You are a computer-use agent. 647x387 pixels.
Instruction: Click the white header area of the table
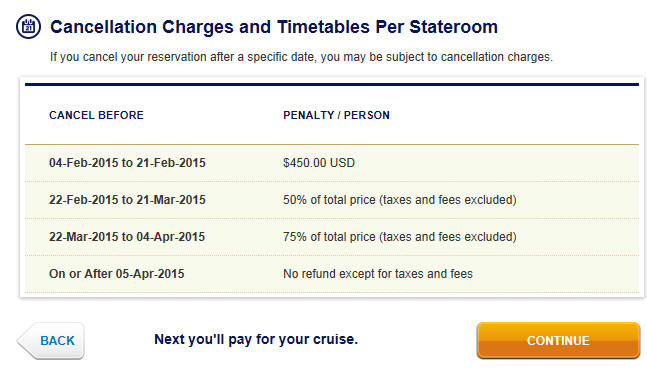click(x=332, y=116)
